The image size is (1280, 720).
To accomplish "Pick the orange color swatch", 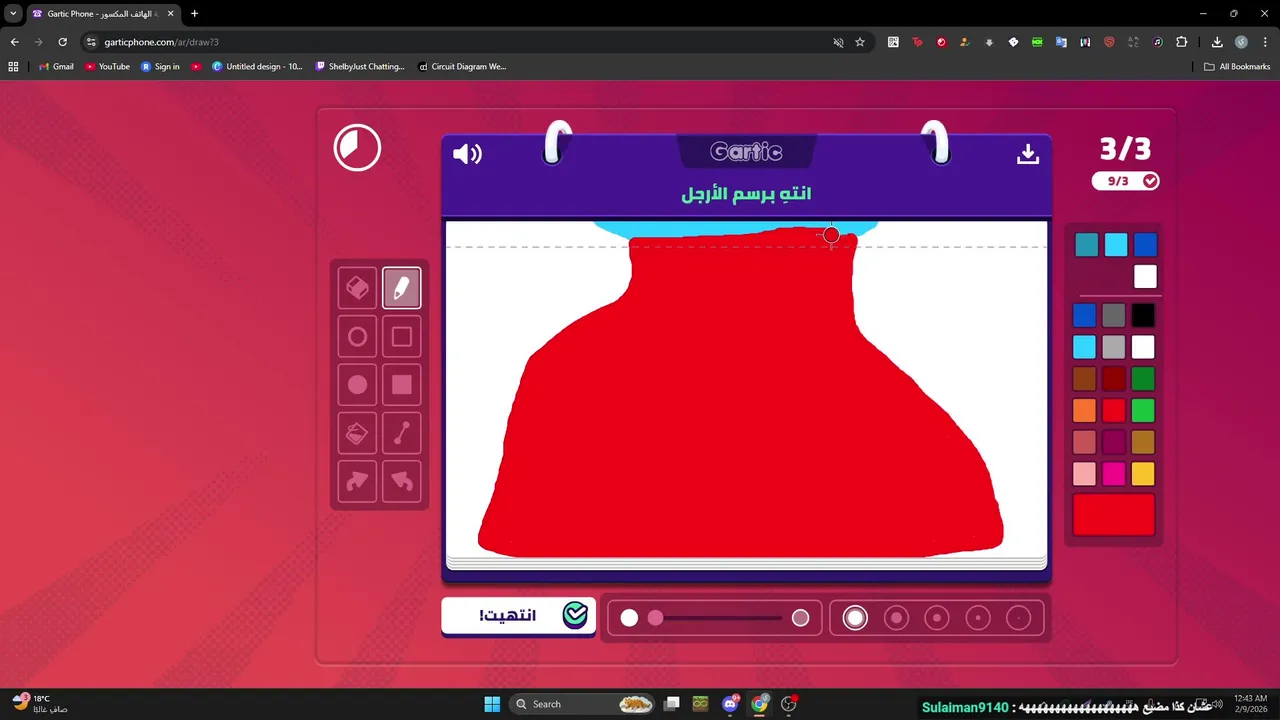I will coord(1084,411).
